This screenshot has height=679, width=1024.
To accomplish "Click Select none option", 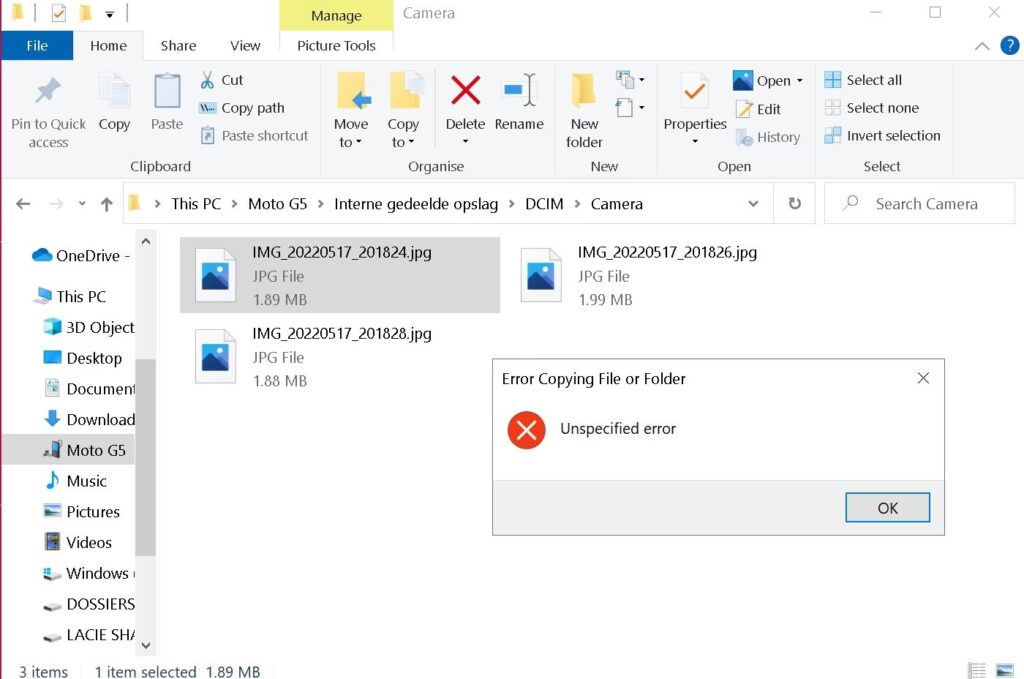I will [x=871, y=108].
